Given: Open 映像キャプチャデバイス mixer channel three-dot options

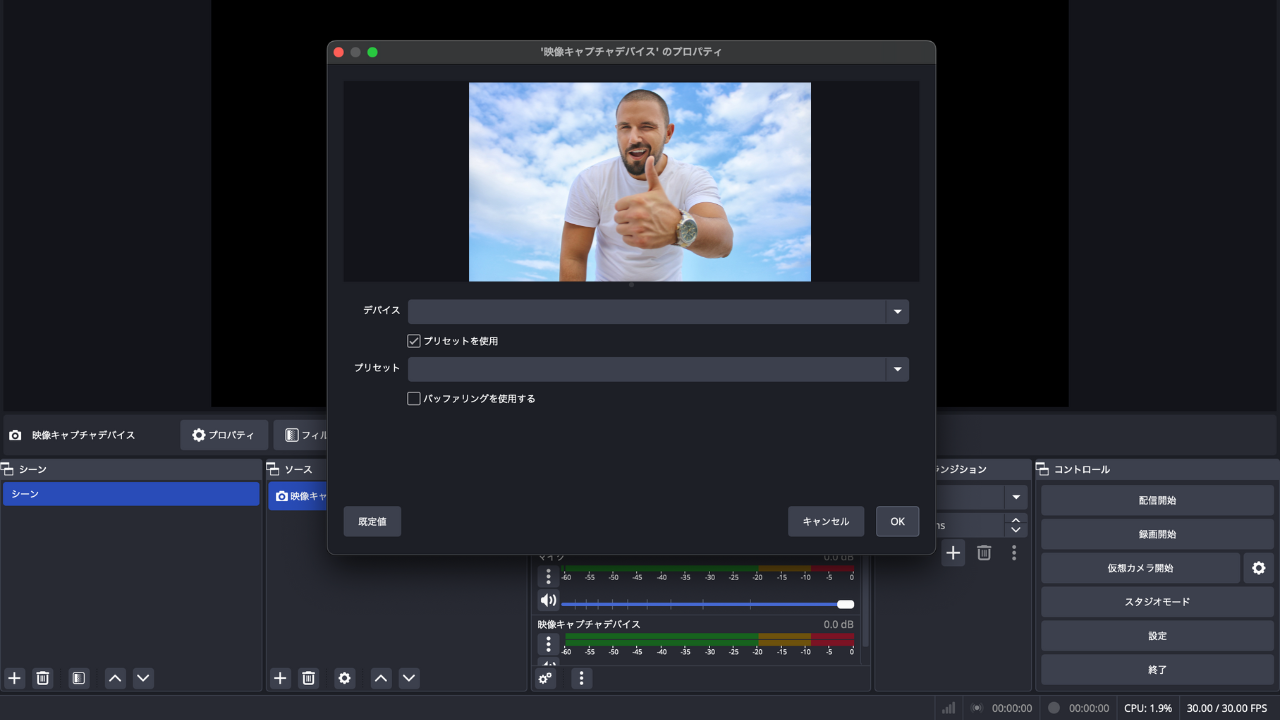Looking at the screenshot, I should point(548,644).
